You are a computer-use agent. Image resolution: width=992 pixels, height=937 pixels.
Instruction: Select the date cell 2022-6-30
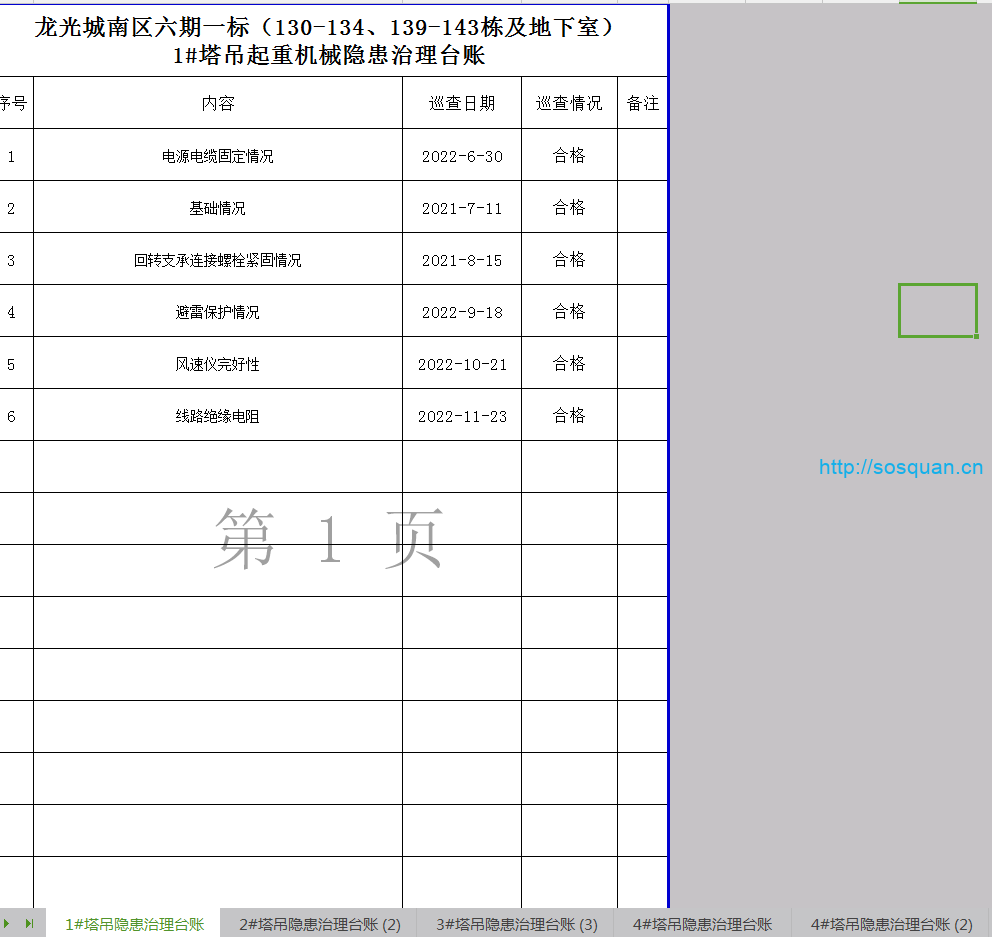coord(461,155)
